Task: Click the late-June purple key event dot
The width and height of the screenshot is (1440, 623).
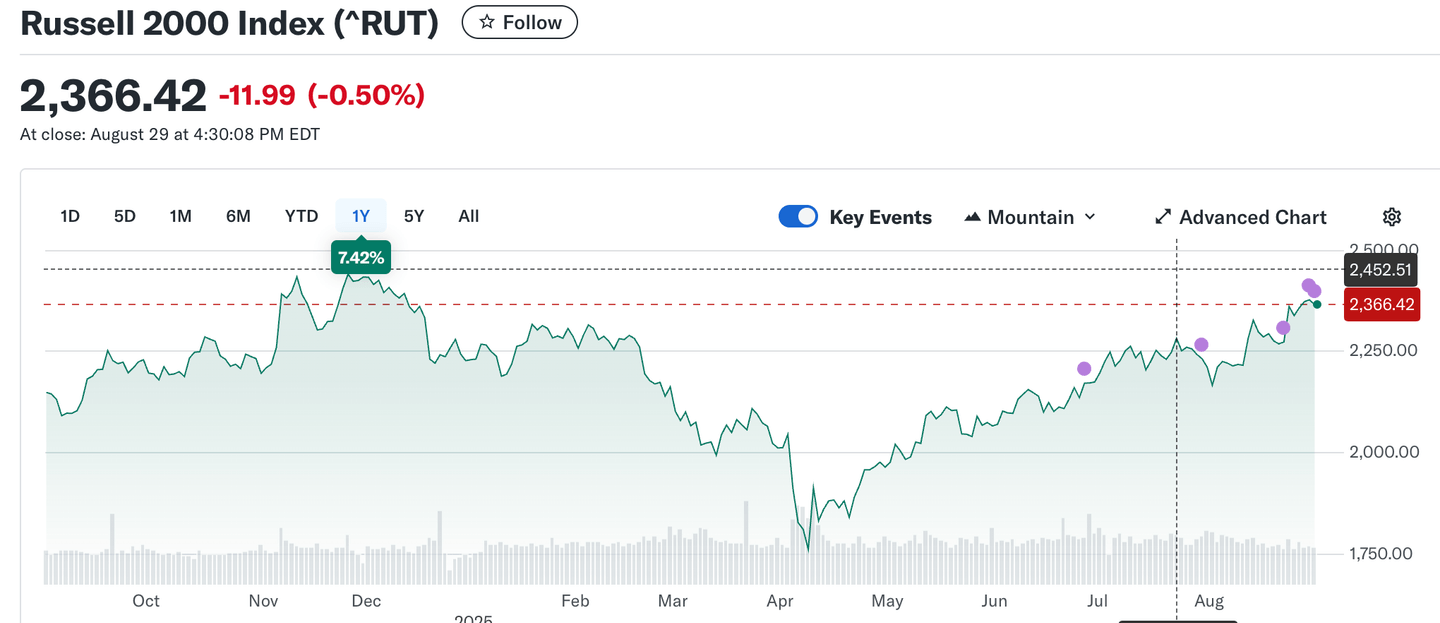Action: (1084, 369)
